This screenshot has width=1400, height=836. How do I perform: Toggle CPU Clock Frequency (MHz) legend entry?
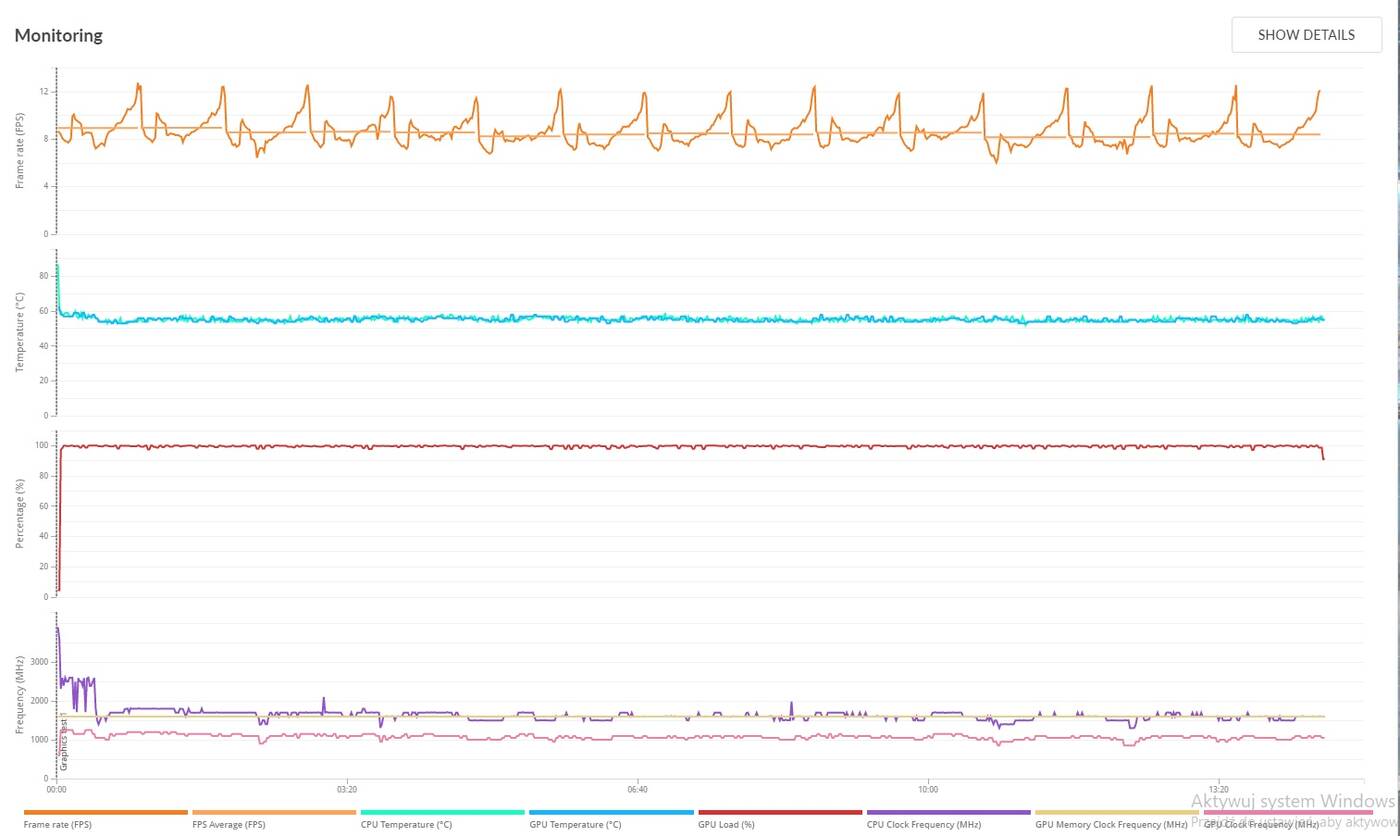pos(923,825)
